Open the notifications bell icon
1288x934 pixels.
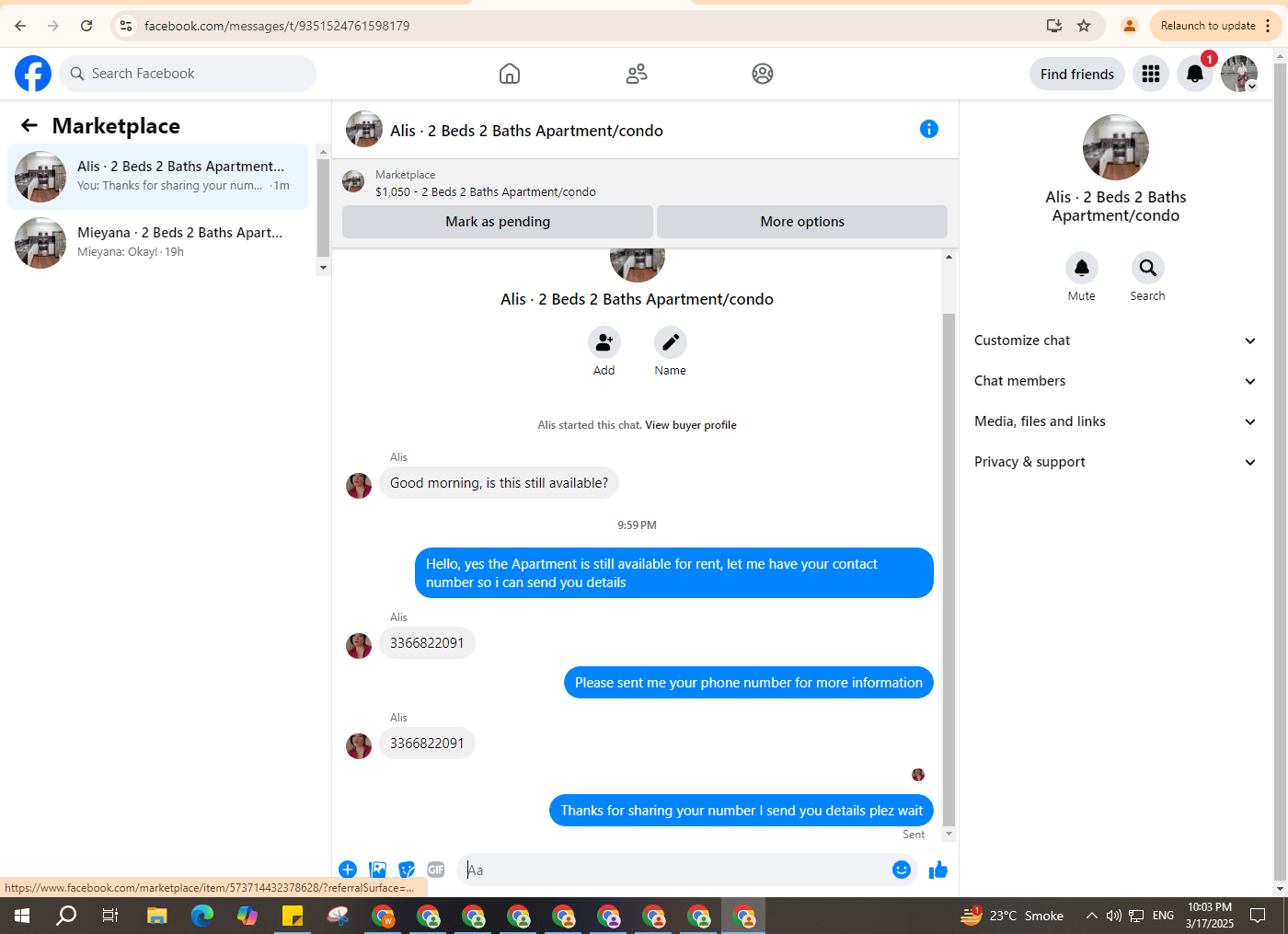pos(1195,74)
